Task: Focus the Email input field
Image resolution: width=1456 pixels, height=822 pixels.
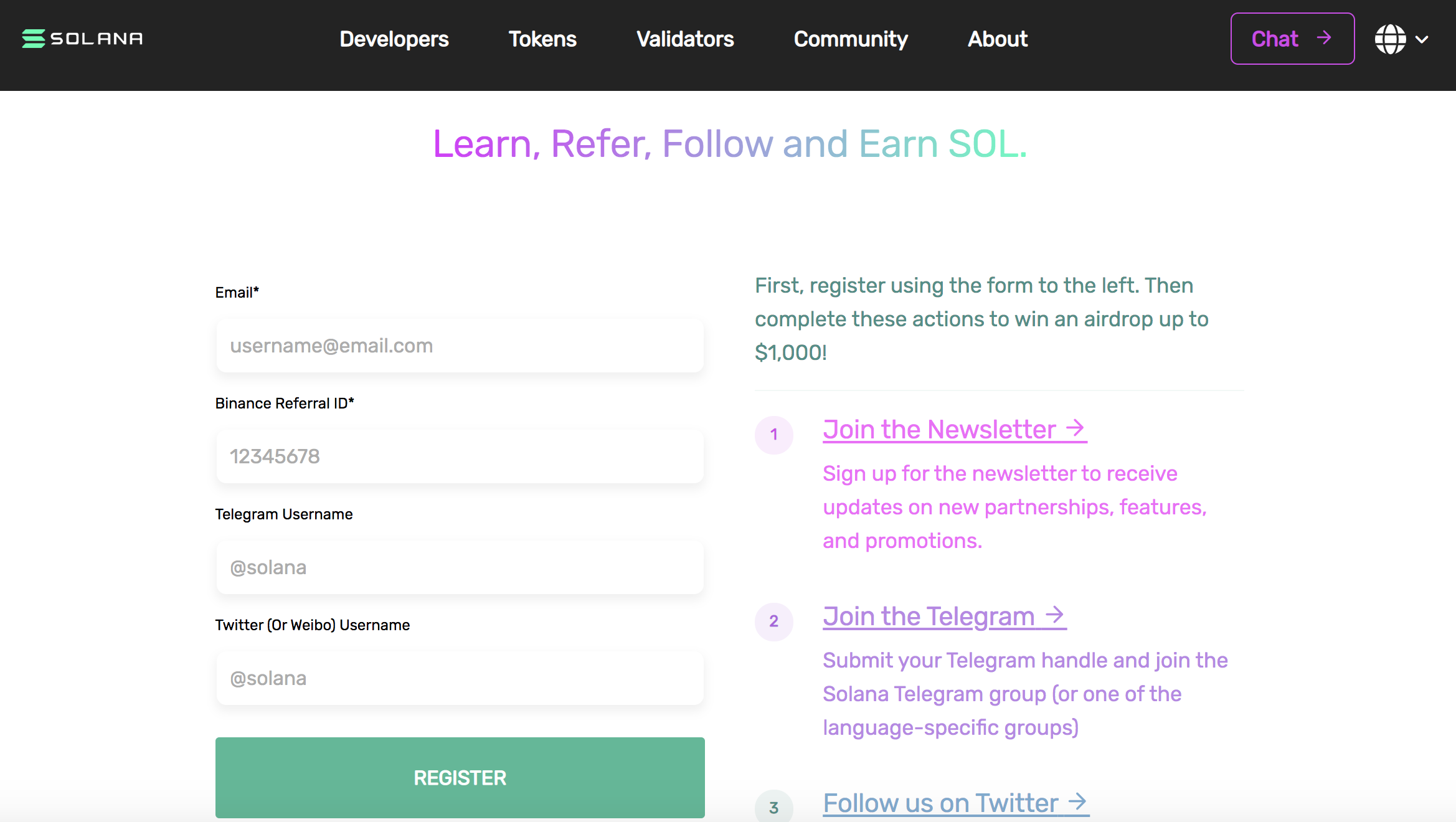Action: point(460,346)
